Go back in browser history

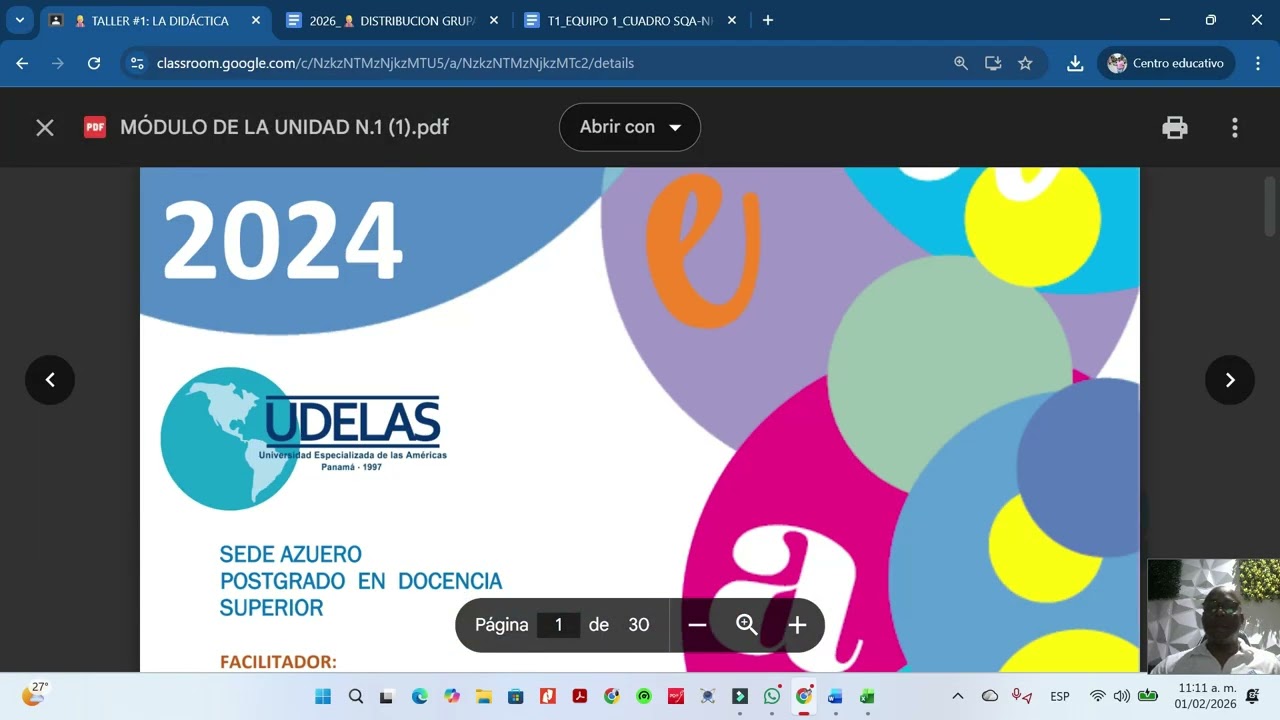[22, 63]
